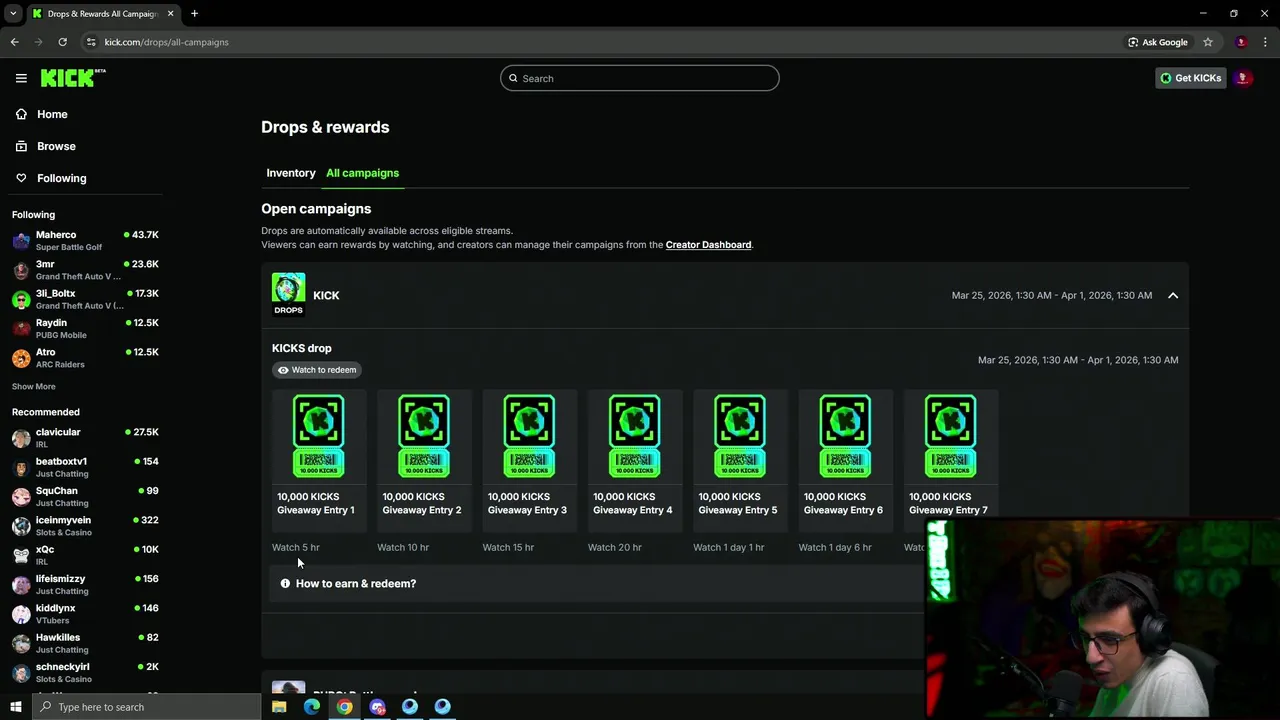1280x720 pixels.
Task: Reload the page
Action: click(x=62, y=42)
